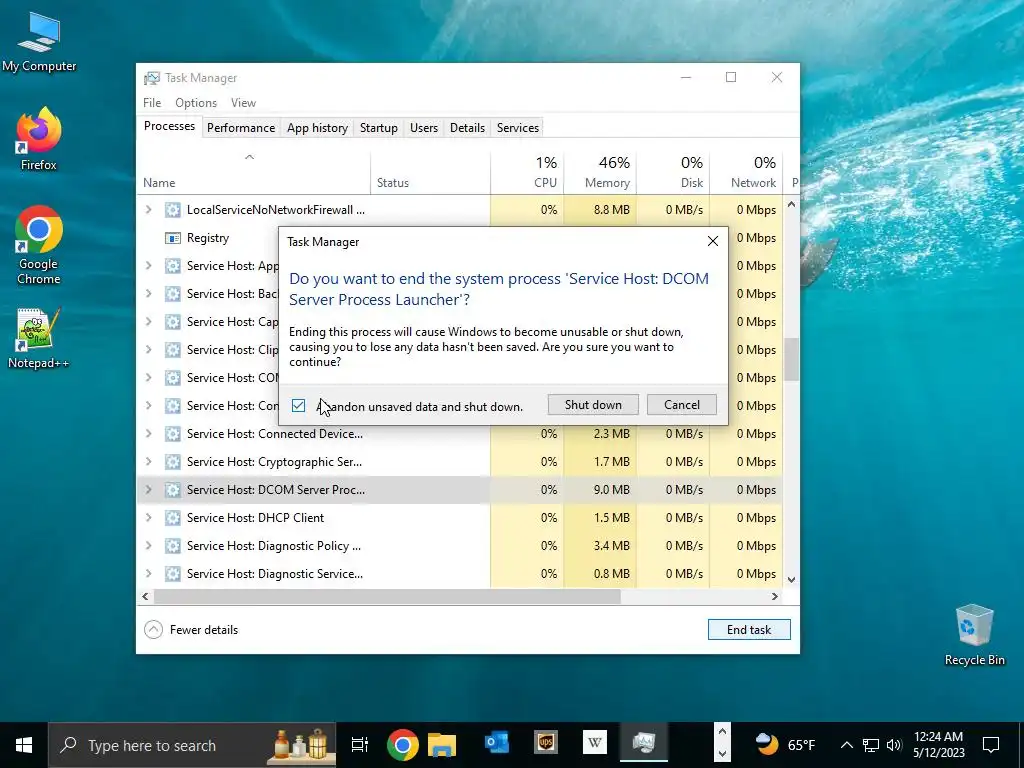Click Cancel in the dialog
The image size is (1024, 768).
(x=682, y=405)
